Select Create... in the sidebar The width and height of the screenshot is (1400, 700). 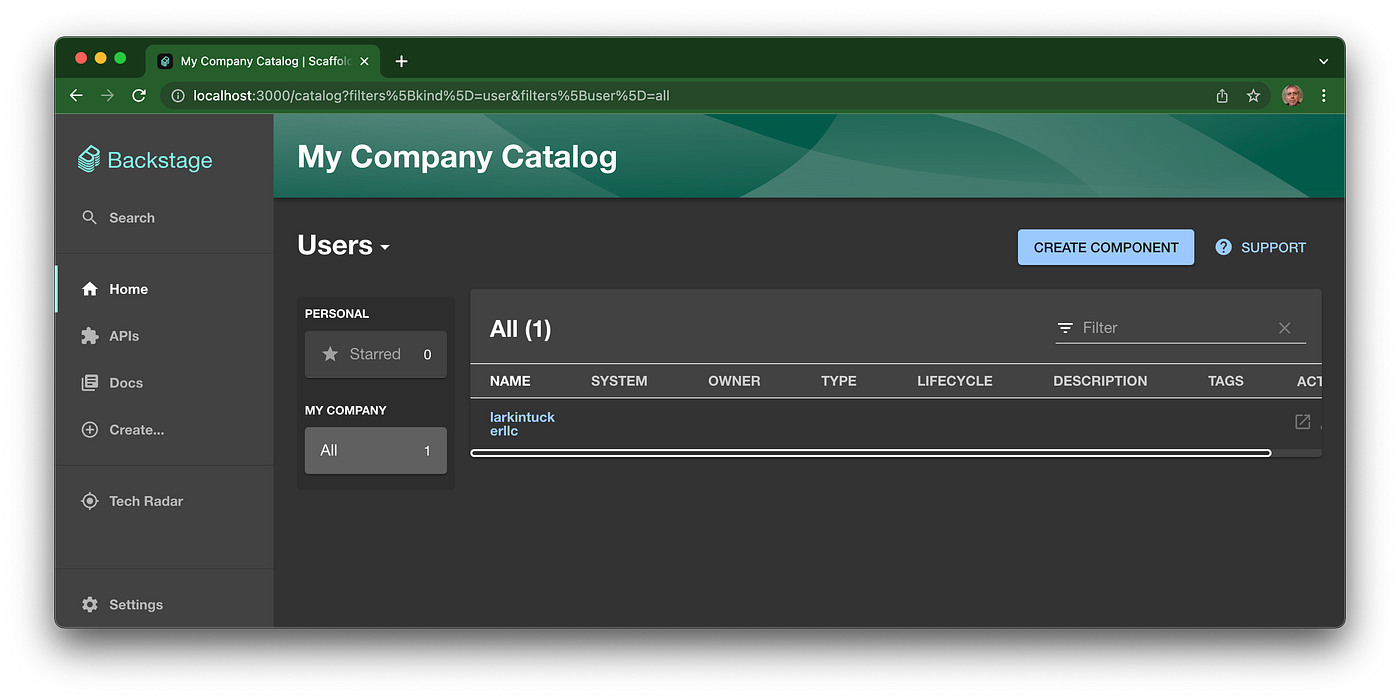click(164, 430)
